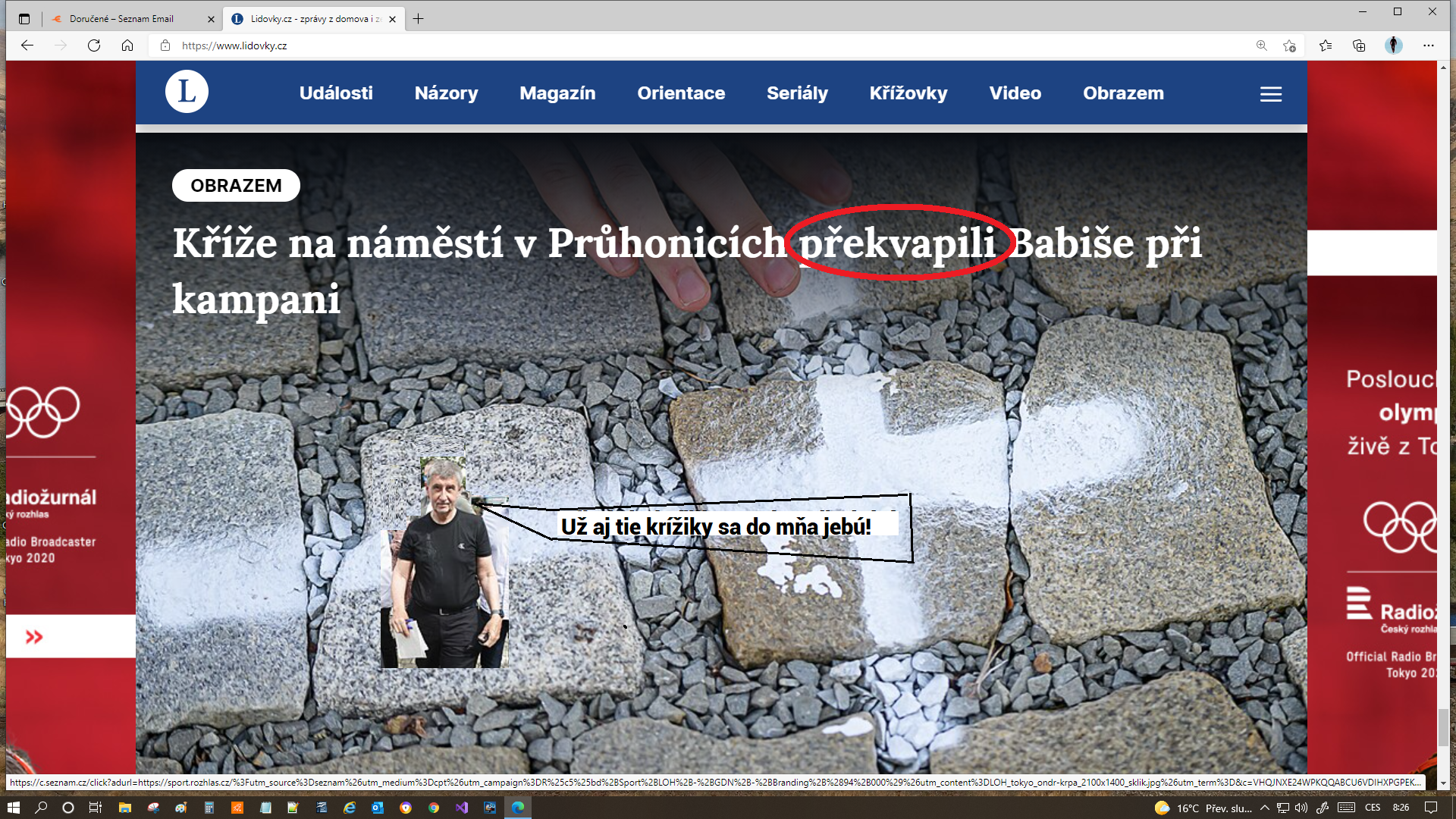Open Visual Studio from the taskbar
This screenshot has width=1456, height=819.
coord(462,808)
